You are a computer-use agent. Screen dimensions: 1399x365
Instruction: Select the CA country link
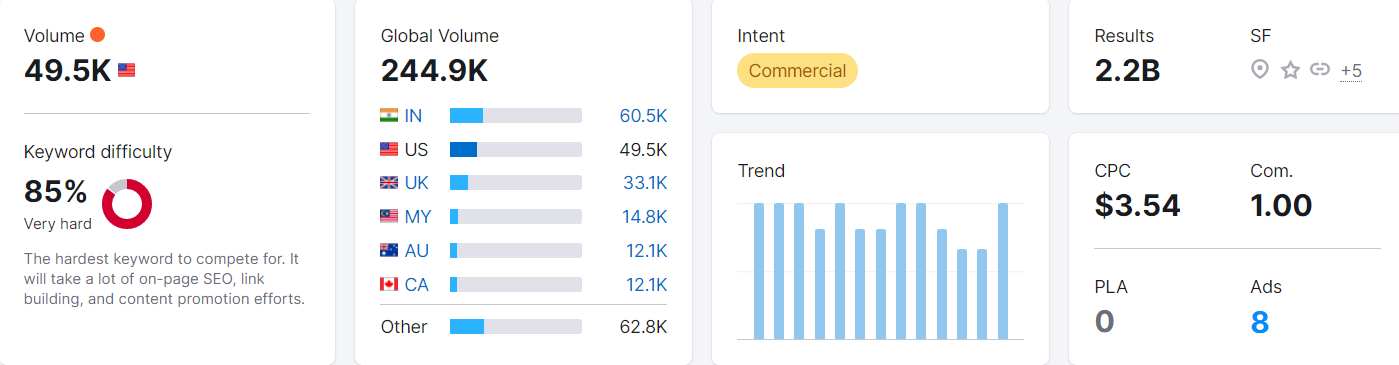417,285
